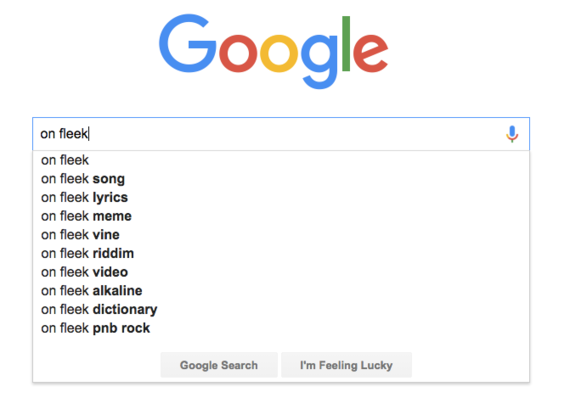Click the Google logo
The width and height of the screenshot is (570, 398).
click(x=274, y=51)
